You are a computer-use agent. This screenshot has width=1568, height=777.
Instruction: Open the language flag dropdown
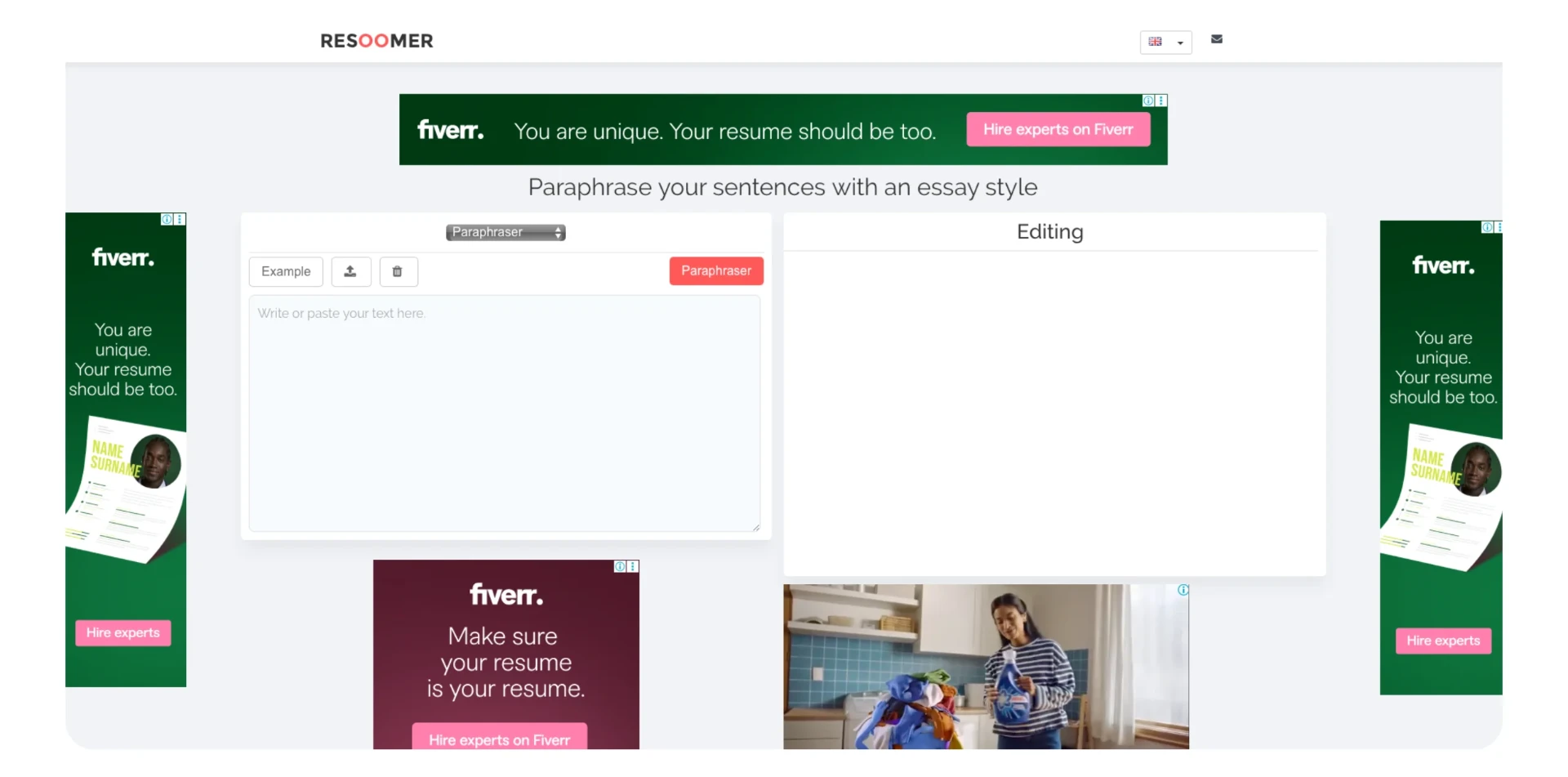click(1165, 42)
